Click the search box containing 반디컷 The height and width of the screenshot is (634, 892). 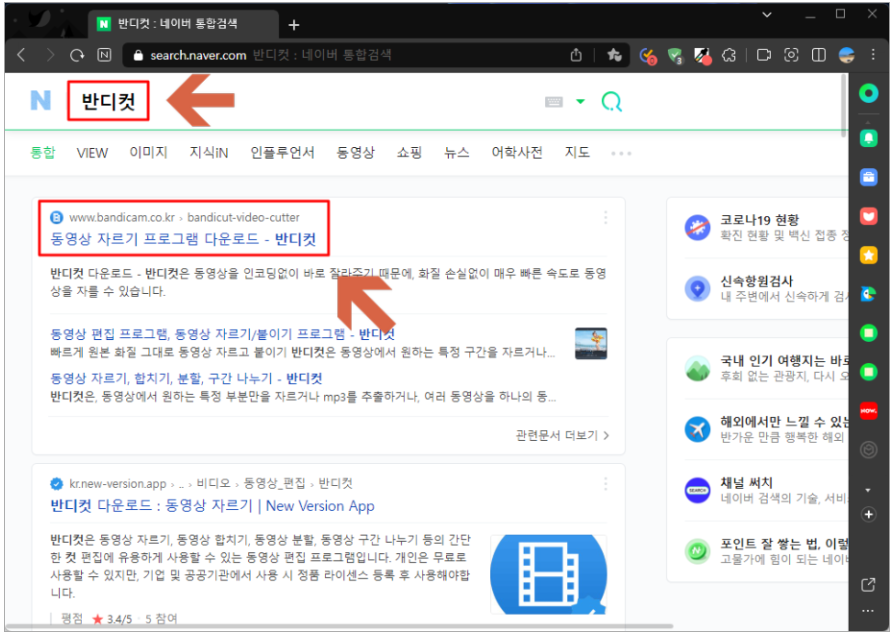coord(108,101)
